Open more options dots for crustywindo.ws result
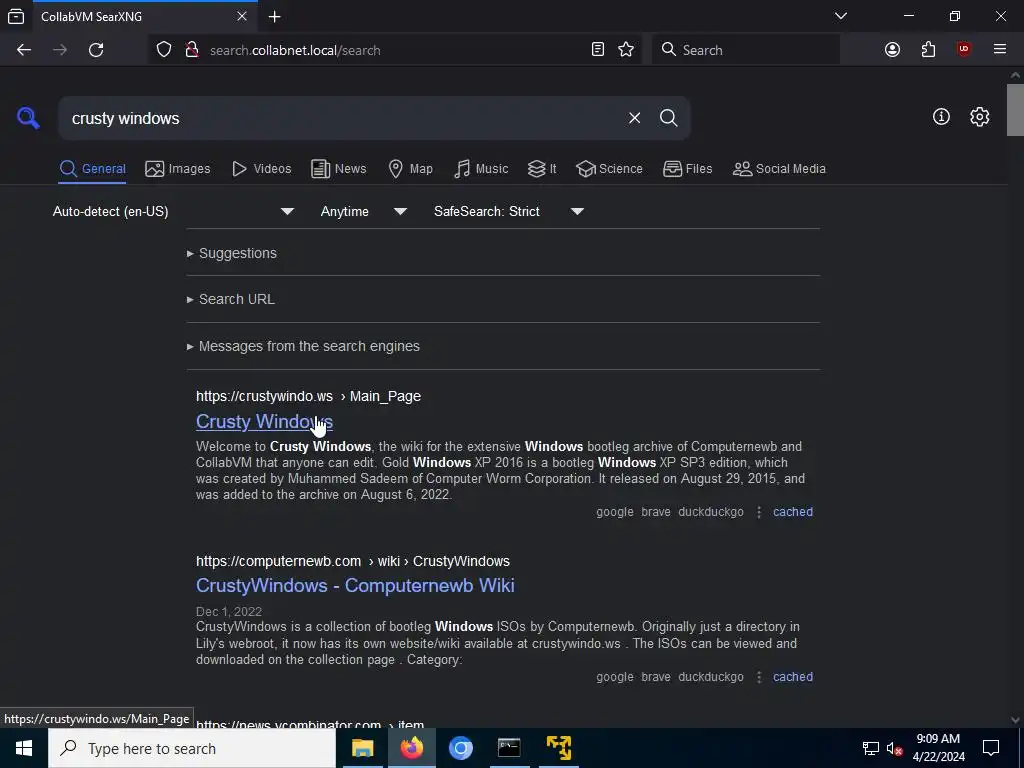This screenshot has height=768, width=1024. tap(758, 512)
